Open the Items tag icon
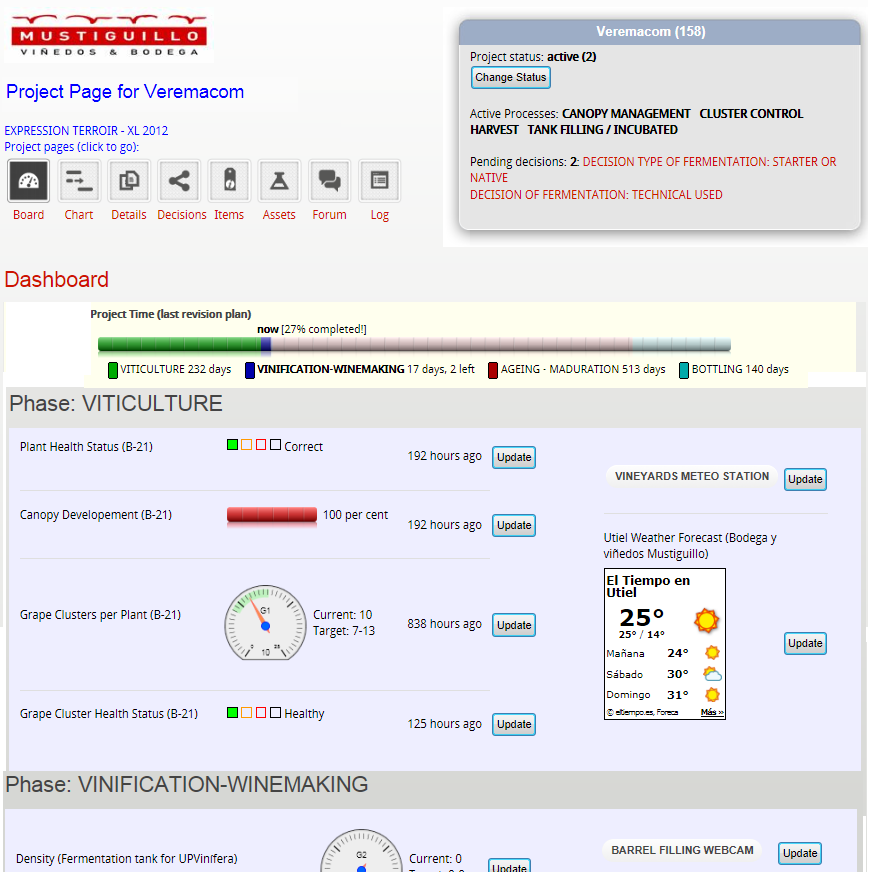 [229, 181]
